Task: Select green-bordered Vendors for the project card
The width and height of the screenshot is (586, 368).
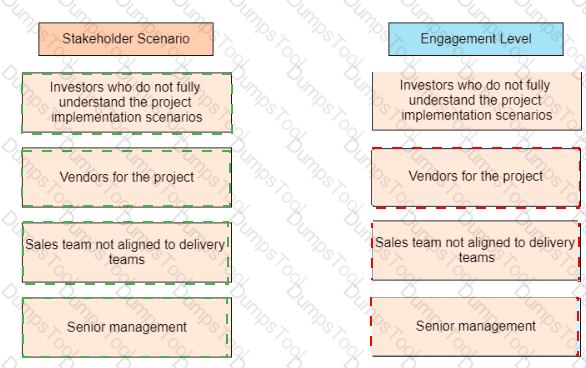Action: pyautogui.click(x=127, y=177)
